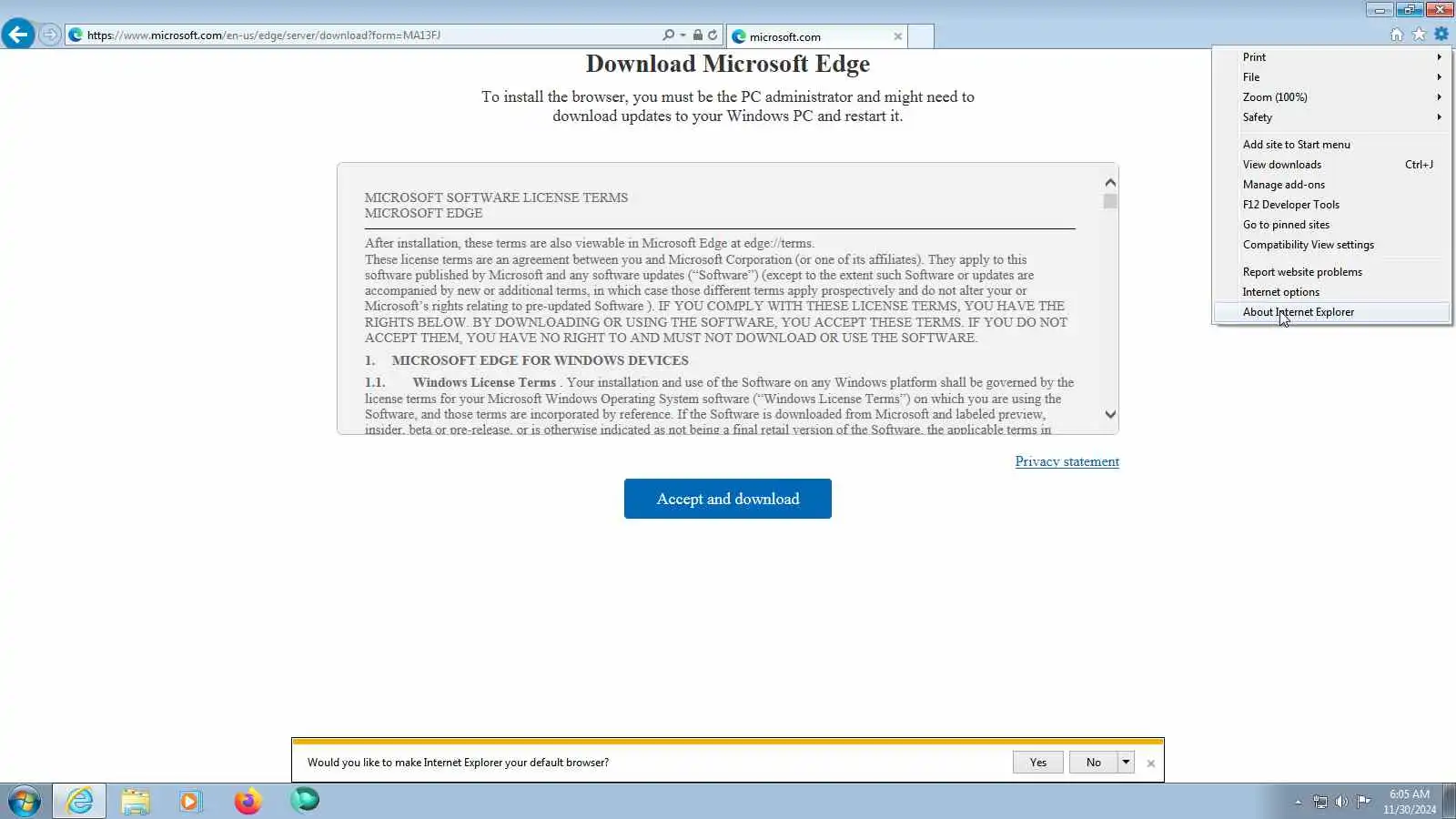Image resolution: width=1456 pixels, height=819 pixels.
Task: Click the Download Microsoft Edge heading
Action: click(x=728, y=64)
